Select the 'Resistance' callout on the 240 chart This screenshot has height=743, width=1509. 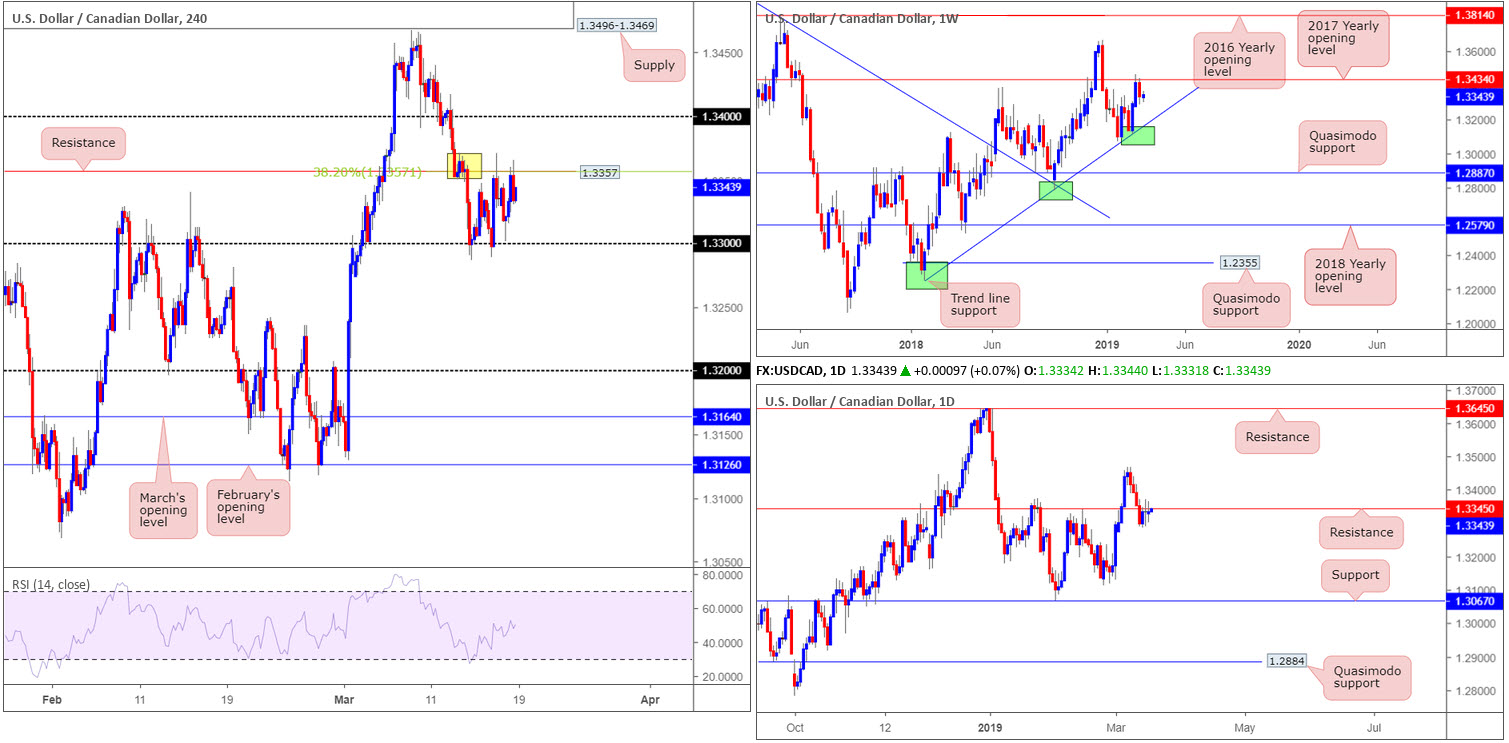pos(85,143)
